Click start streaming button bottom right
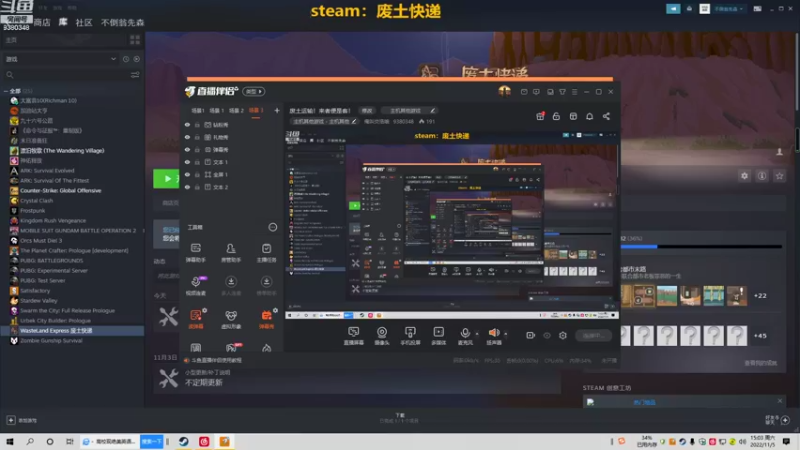800x450 pixels. [x=593, y=335]
